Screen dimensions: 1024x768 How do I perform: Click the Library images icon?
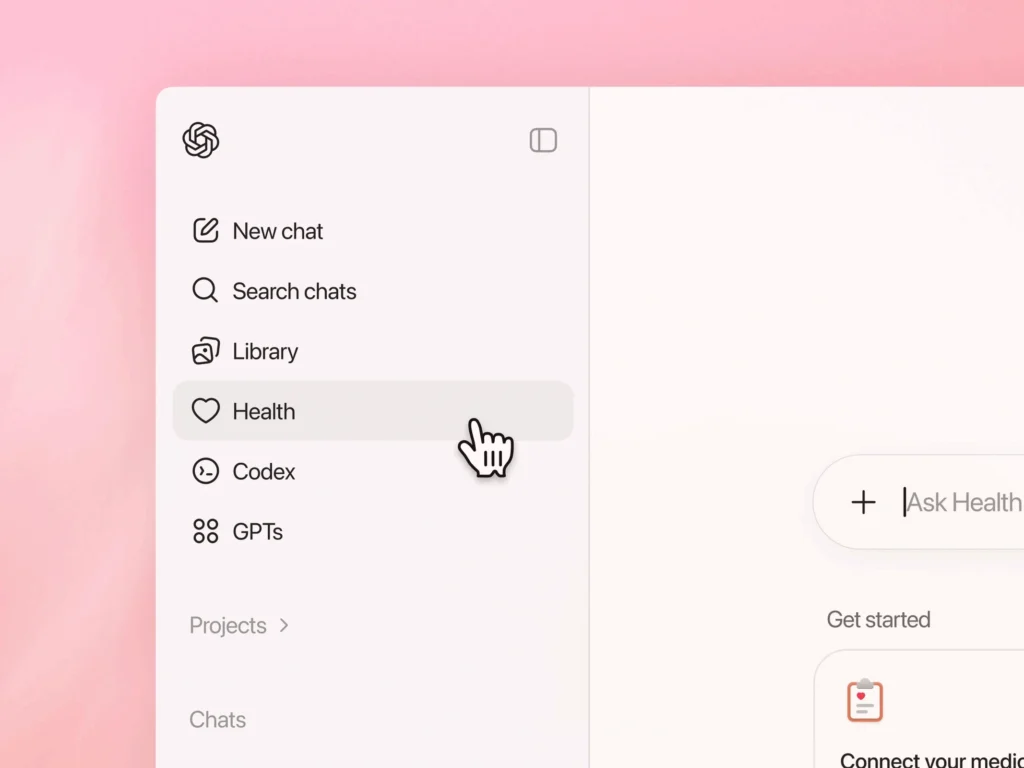[x=205, y=351]
